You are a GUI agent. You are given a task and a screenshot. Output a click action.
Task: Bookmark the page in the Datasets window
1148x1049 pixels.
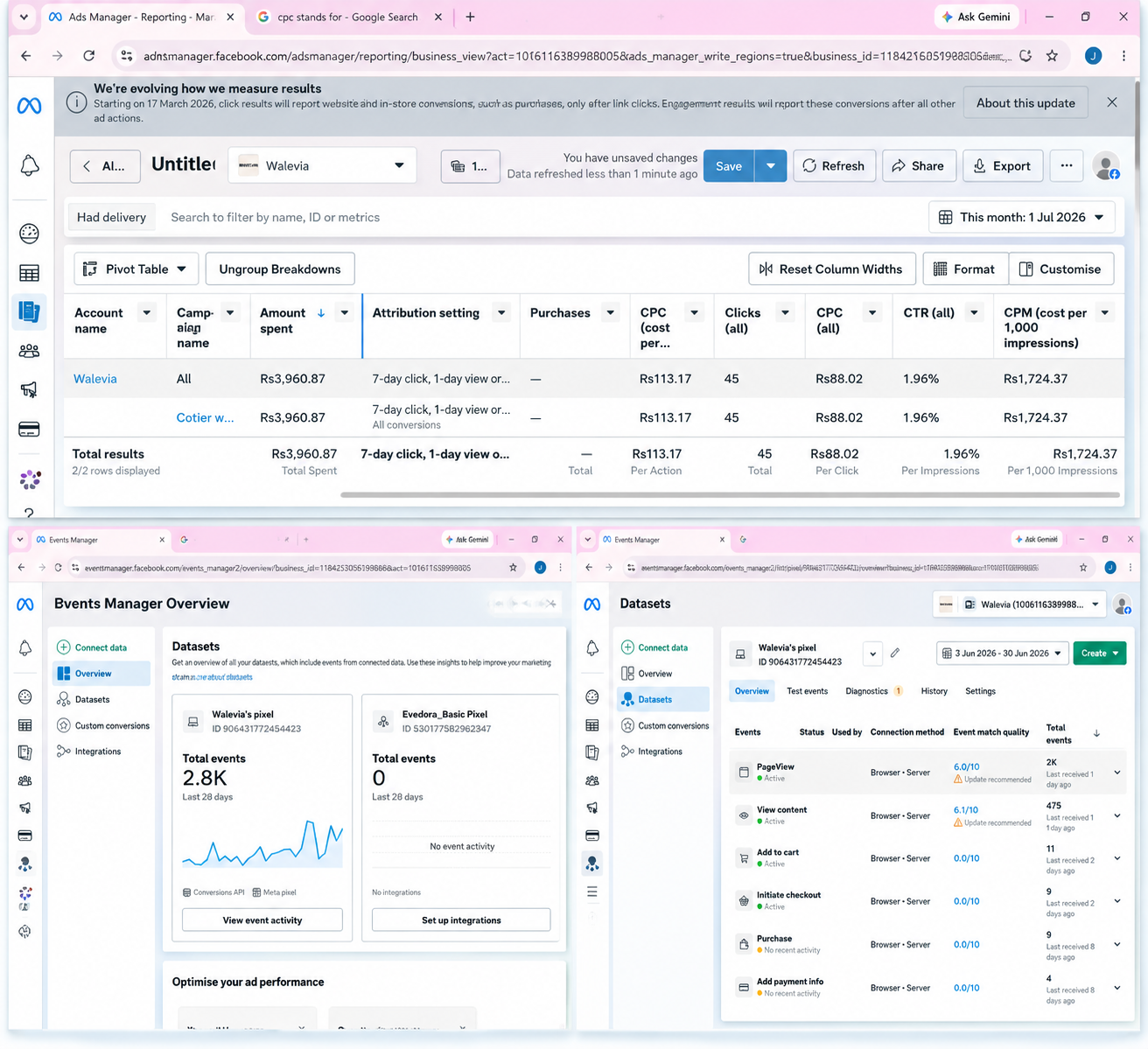point(1083,568)
